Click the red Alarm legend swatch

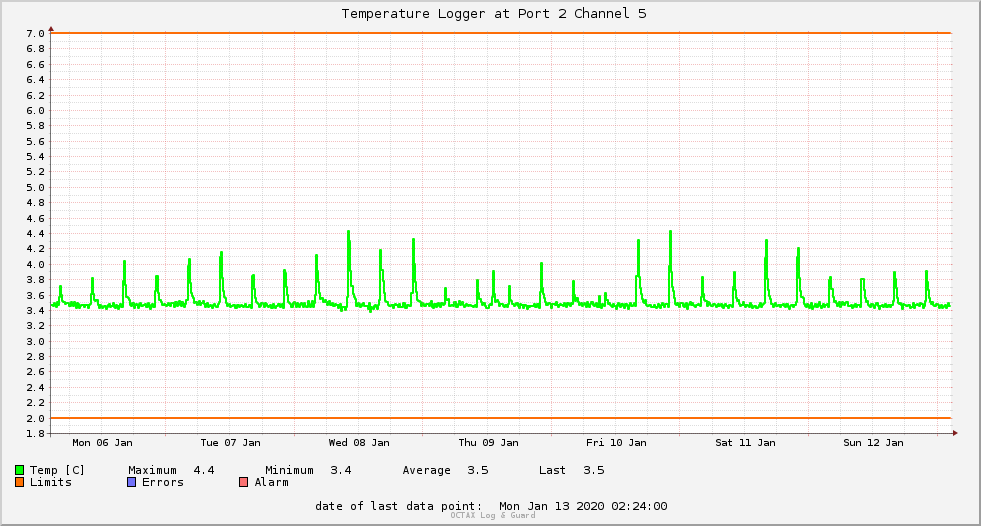(243, 482)
